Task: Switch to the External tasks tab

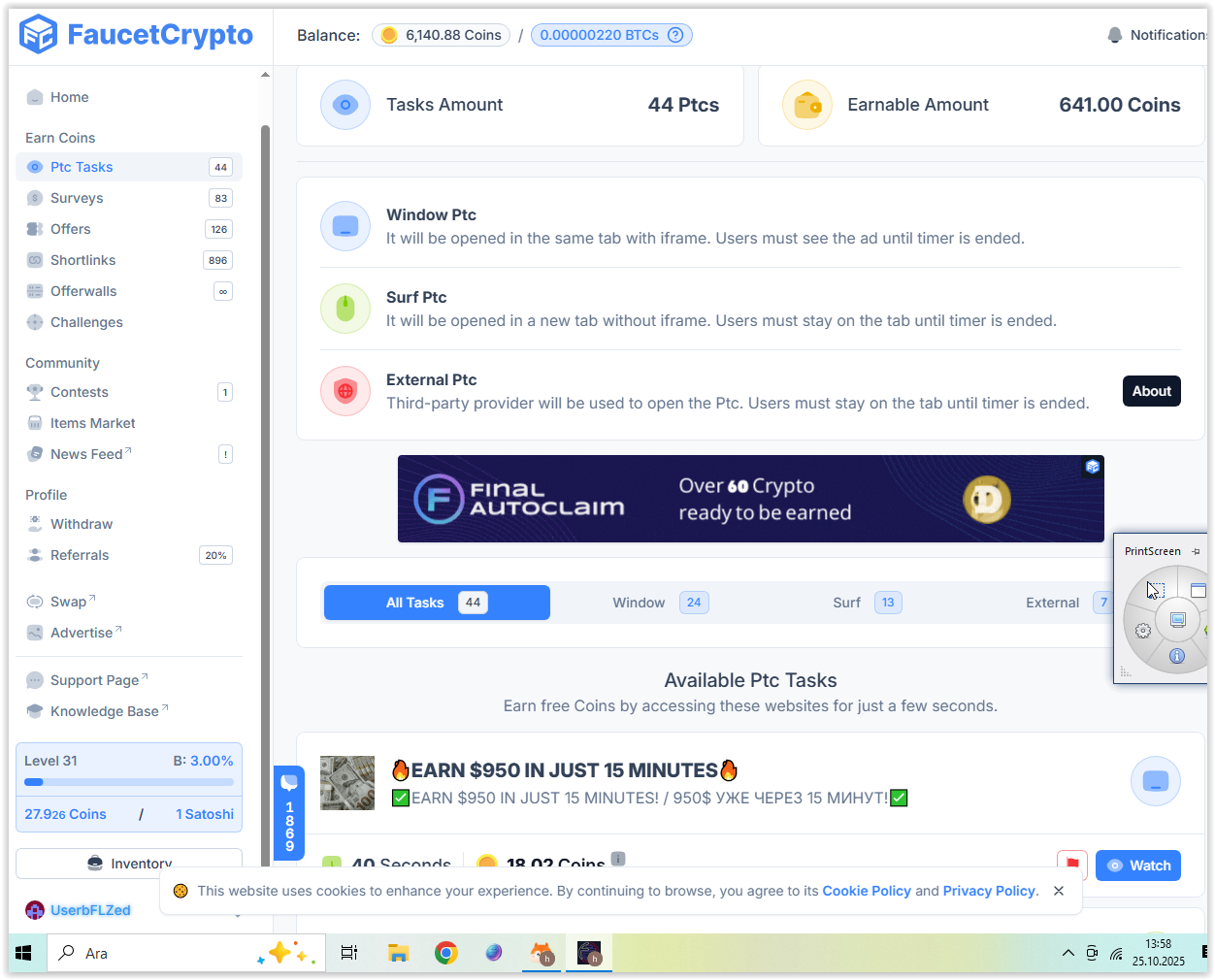Action: click(1067, 603)
